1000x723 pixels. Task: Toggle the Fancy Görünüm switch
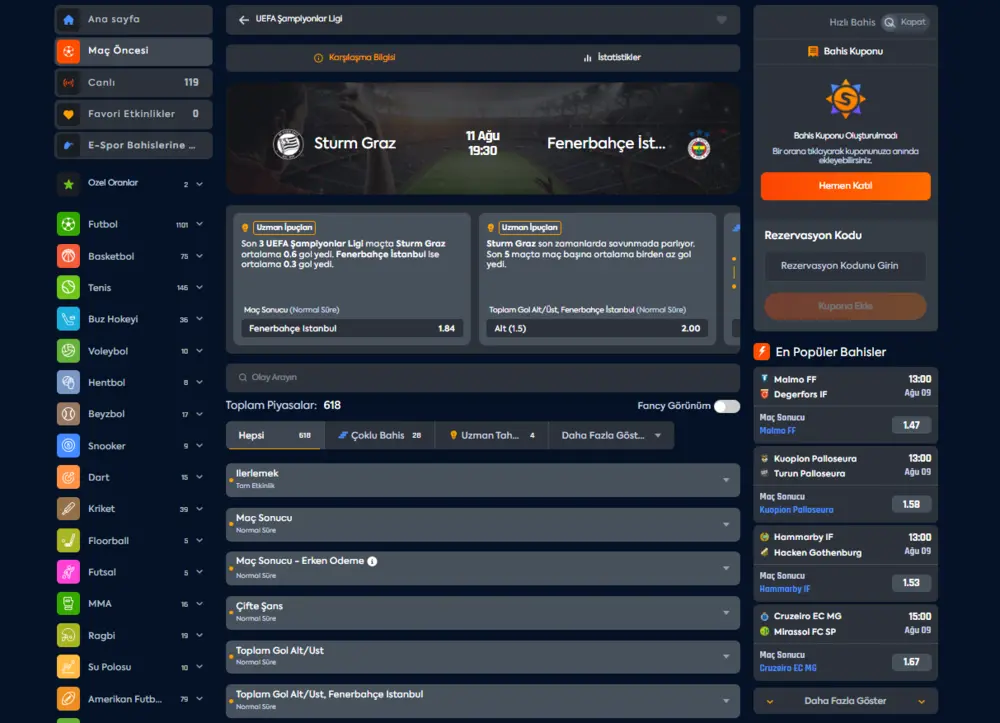pos(727,406)
